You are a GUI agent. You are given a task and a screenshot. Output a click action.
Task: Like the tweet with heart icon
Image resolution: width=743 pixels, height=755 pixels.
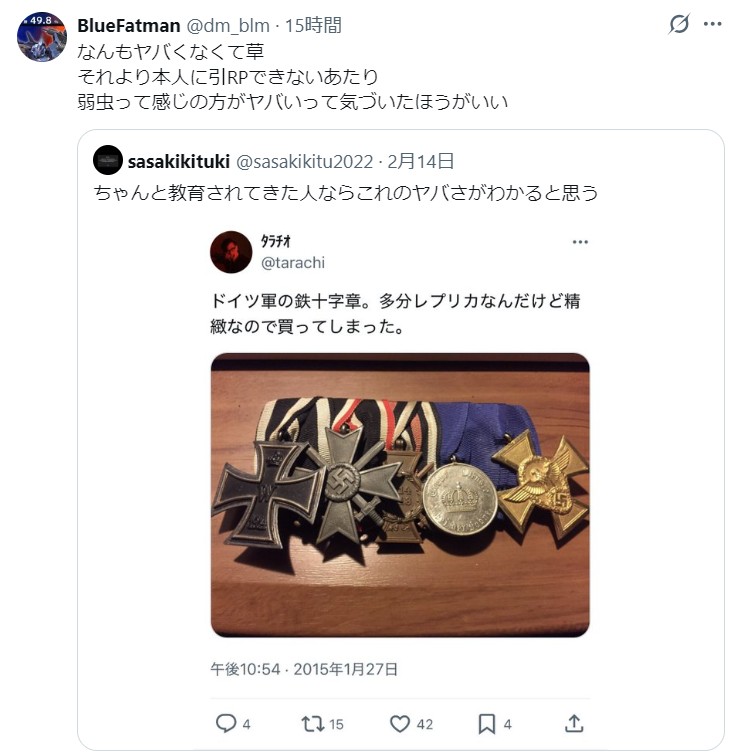pyautogui.click(x=400, y=724)
